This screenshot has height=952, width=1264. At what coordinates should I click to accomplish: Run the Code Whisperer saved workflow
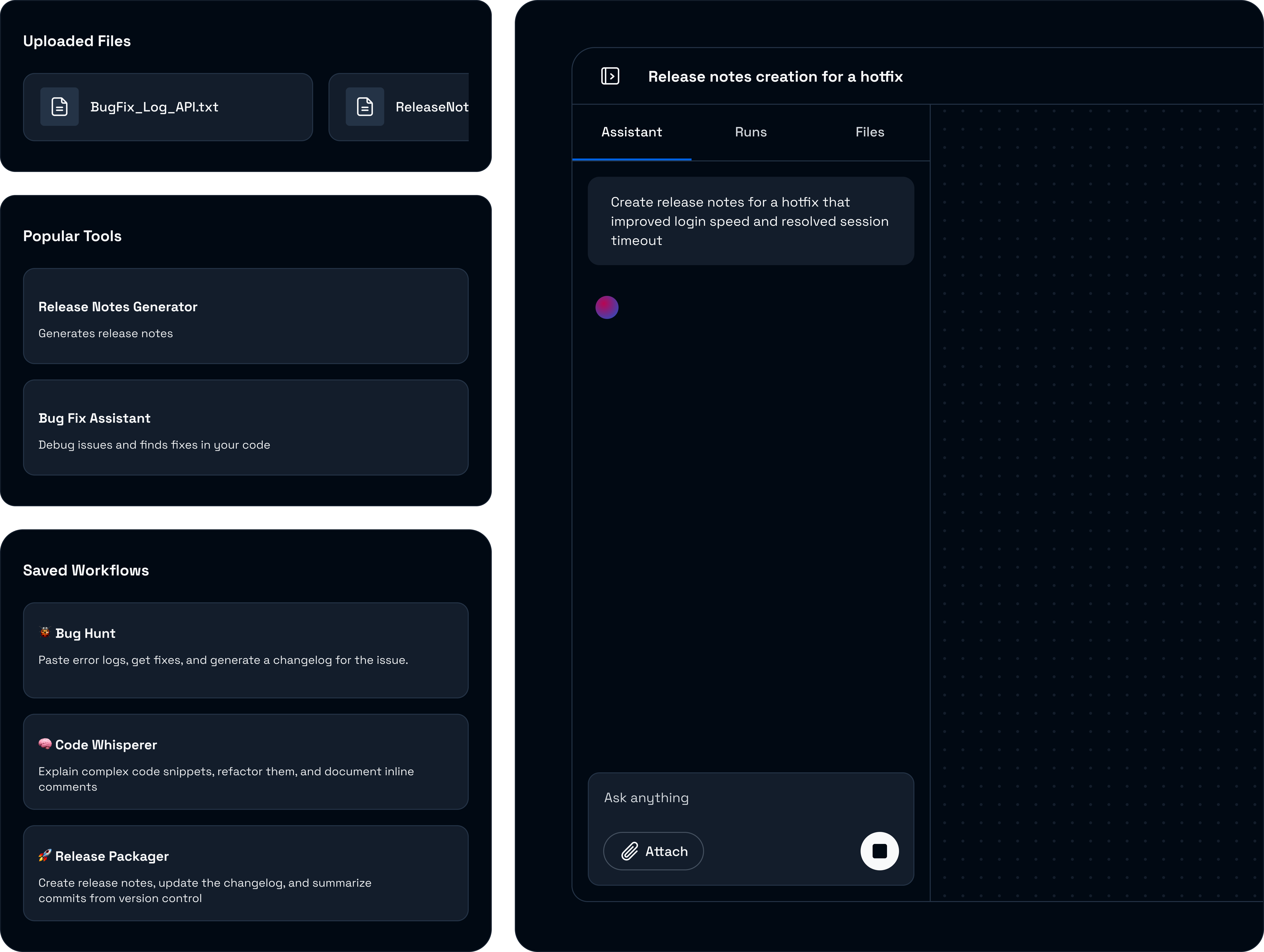coord(246,762)
